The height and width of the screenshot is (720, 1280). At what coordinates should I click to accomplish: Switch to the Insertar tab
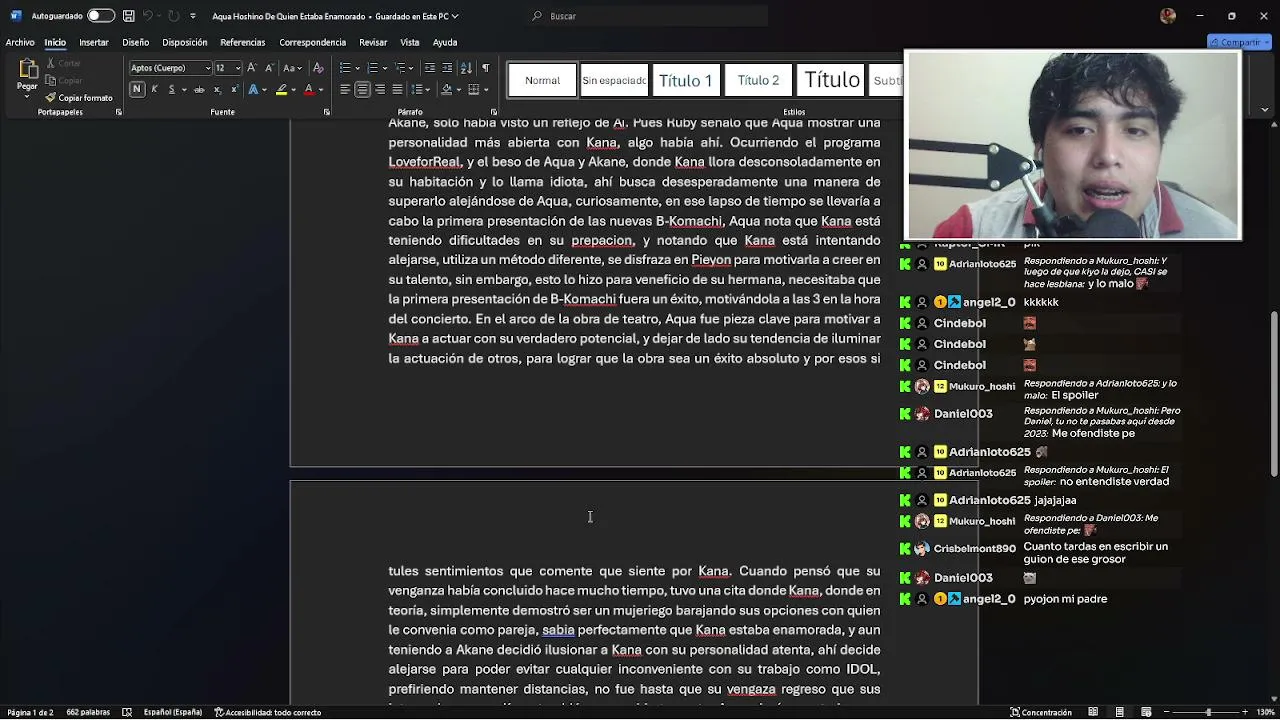(x=94, y=43)
